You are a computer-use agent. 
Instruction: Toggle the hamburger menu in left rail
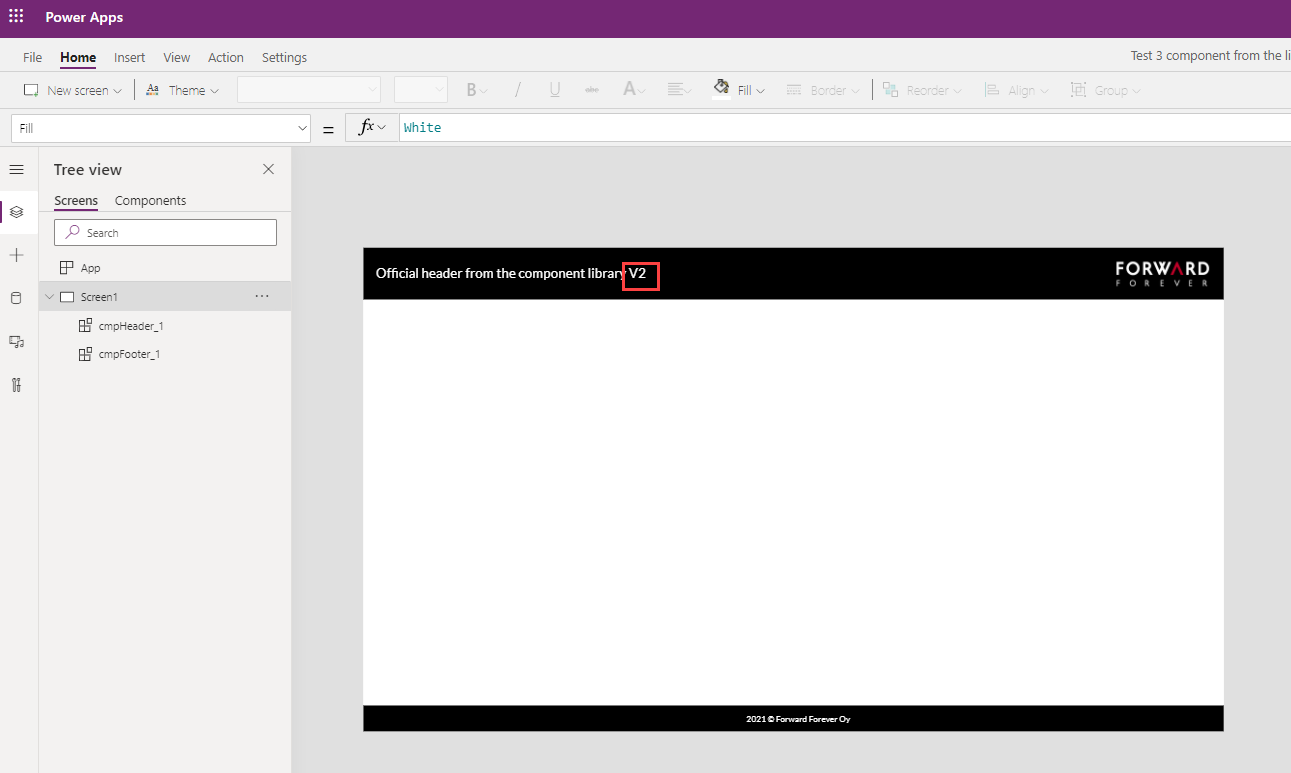click(x=16, y=170)
